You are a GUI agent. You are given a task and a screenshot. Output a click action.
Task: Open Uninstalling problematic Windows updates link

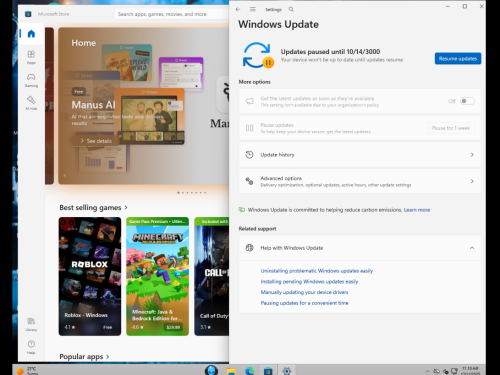click(x=317, y=271)
